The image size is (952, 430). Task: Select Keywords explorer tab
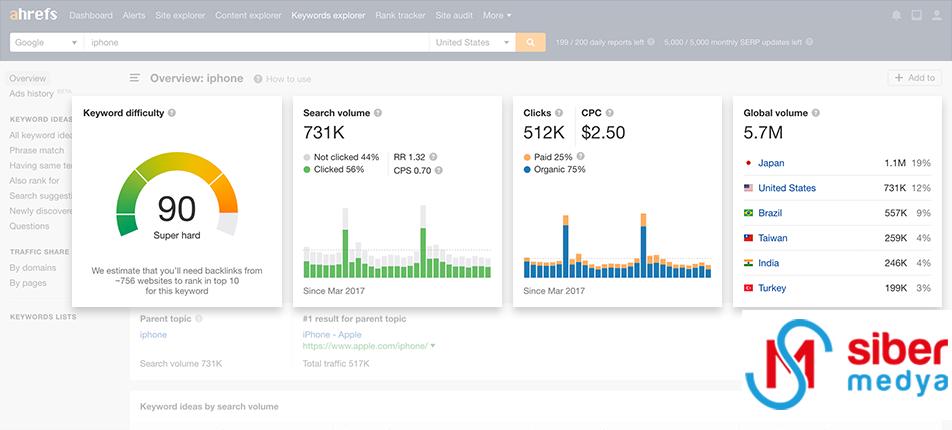tap(328, 15)
